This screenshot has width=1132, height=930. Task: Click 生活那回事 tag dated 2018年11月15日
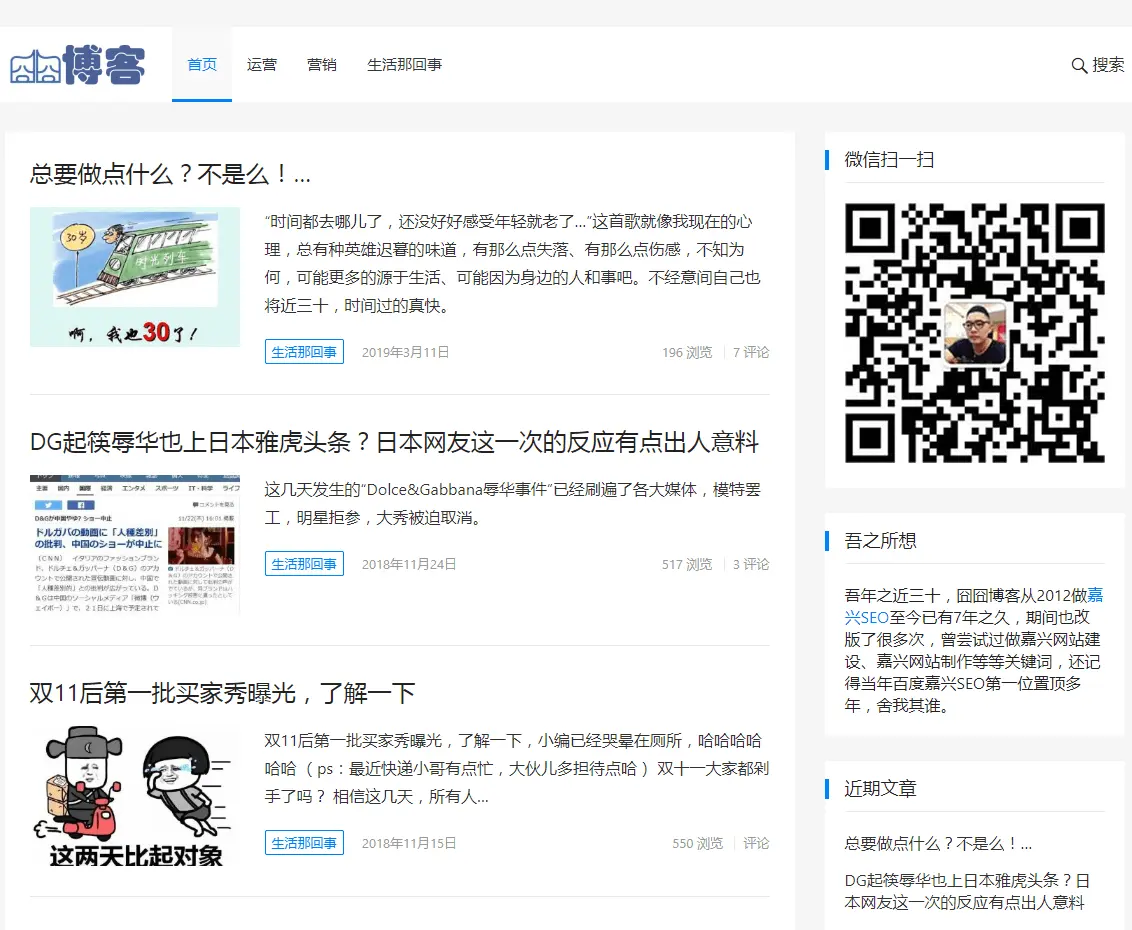coord(304,843)
